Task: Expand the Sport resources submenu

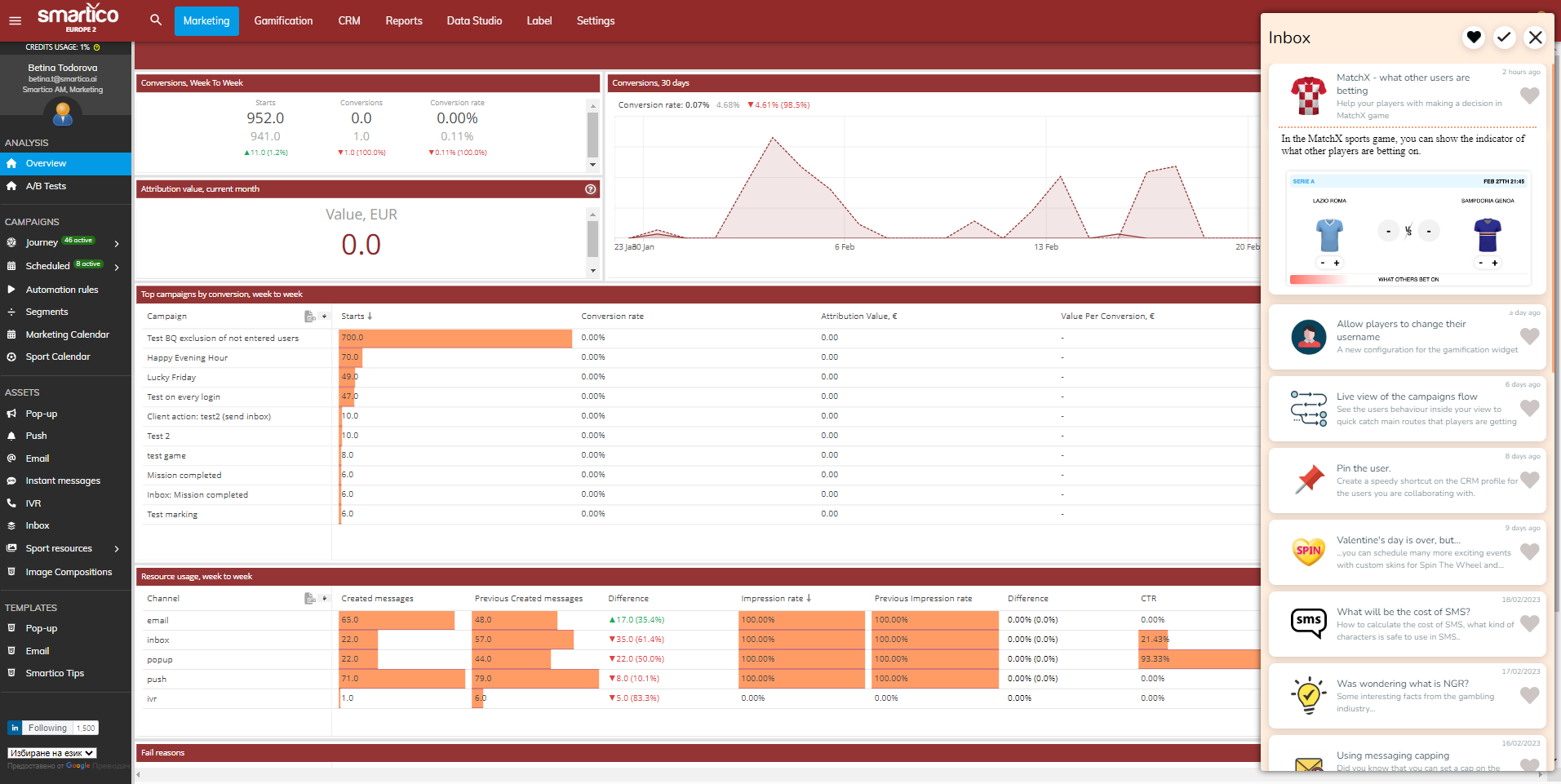Action: point(117,549)
